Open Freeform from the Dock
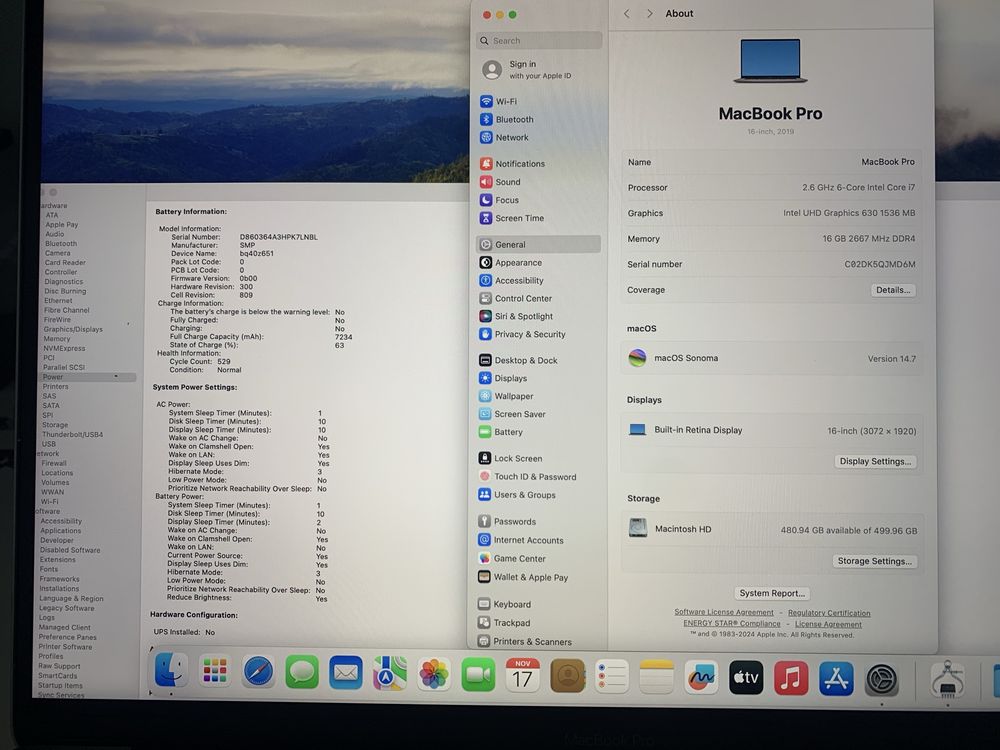This screenshot has height=750, width=1000. click(701, 677)
